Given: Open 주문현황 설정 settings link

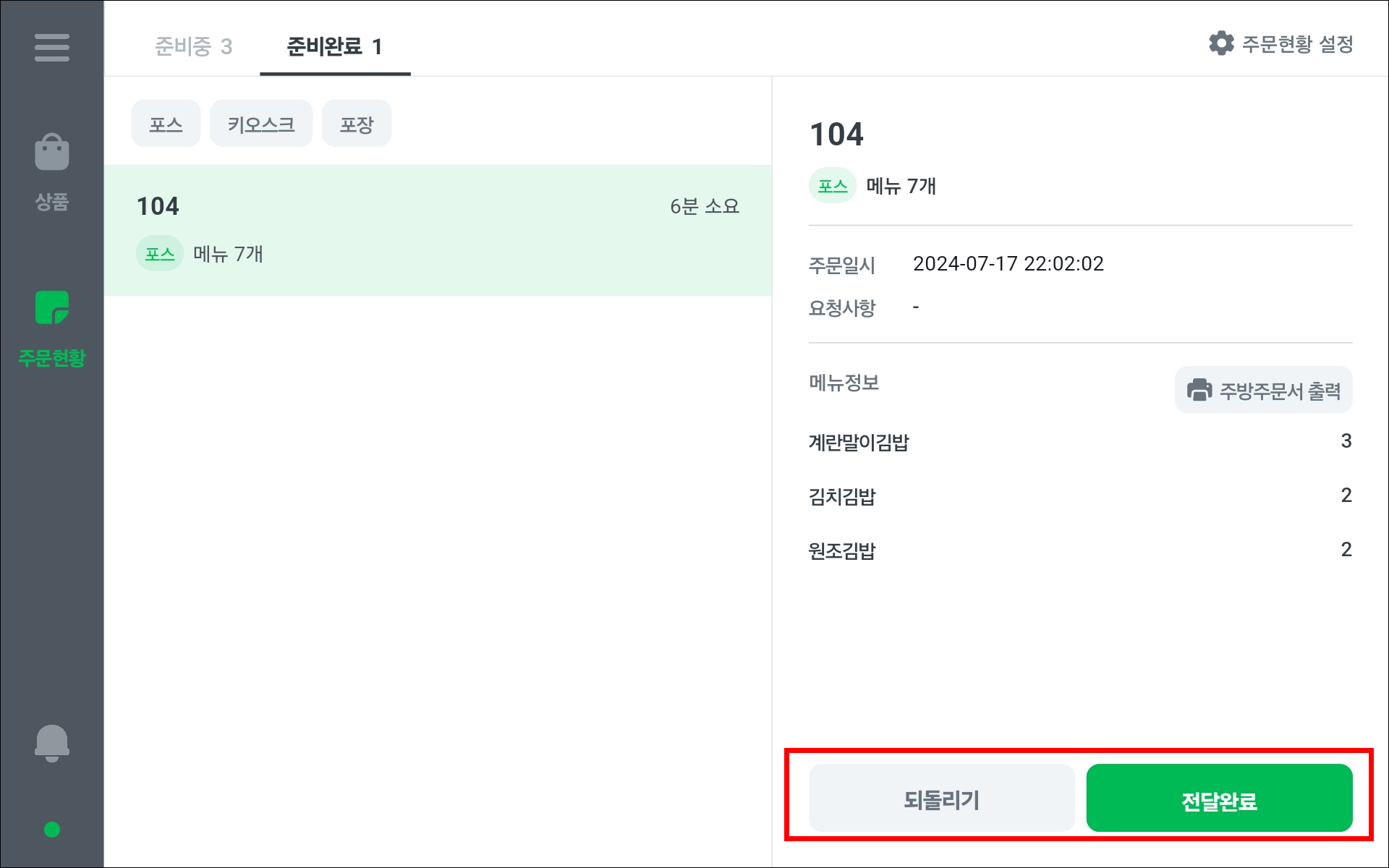Looking at the screenshot, I should (x=1297, y=44).
